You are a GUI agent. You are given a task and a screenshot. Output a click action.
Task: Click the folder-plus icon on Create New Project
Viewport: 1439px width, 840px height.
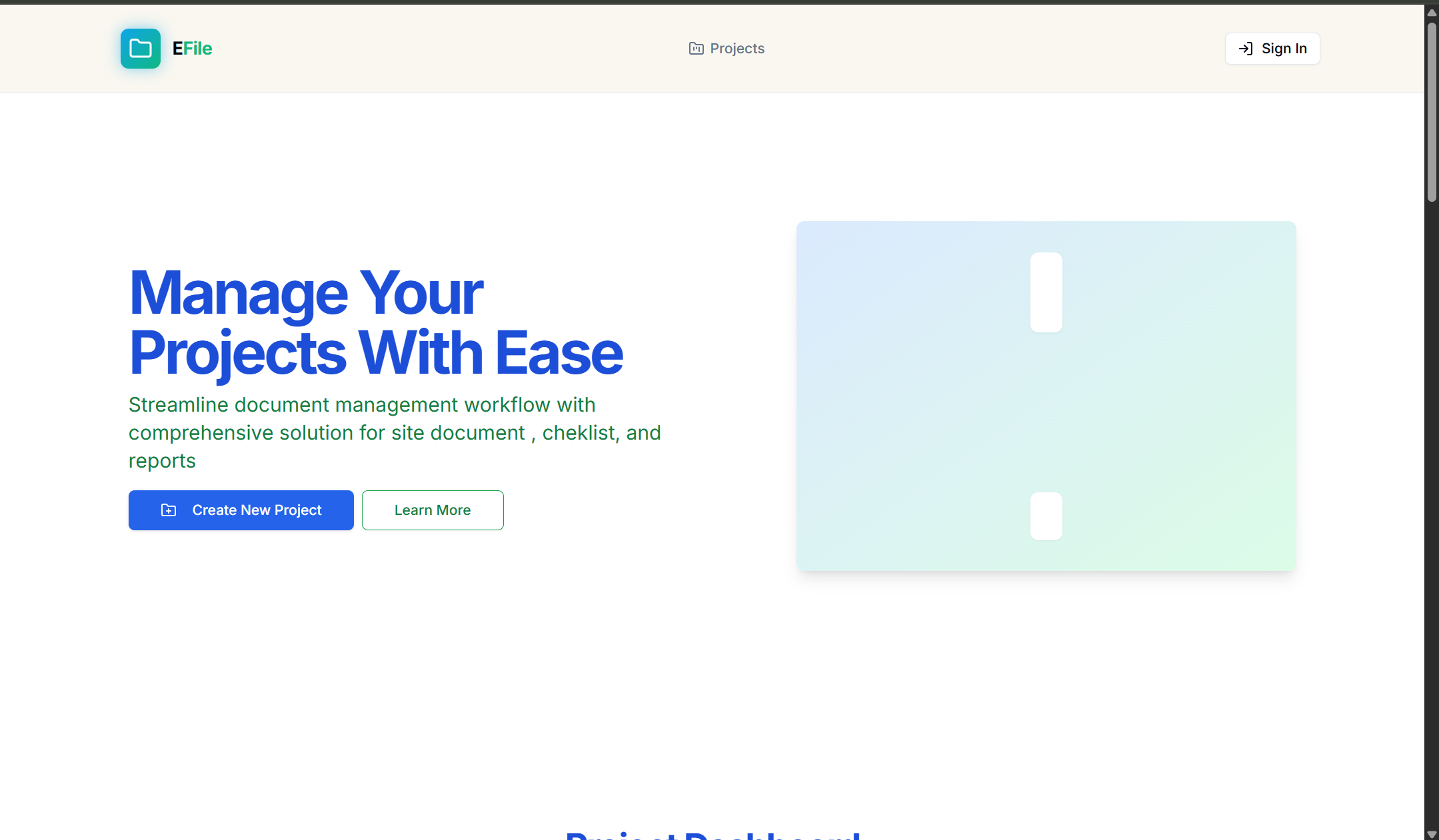coord(169,510)
